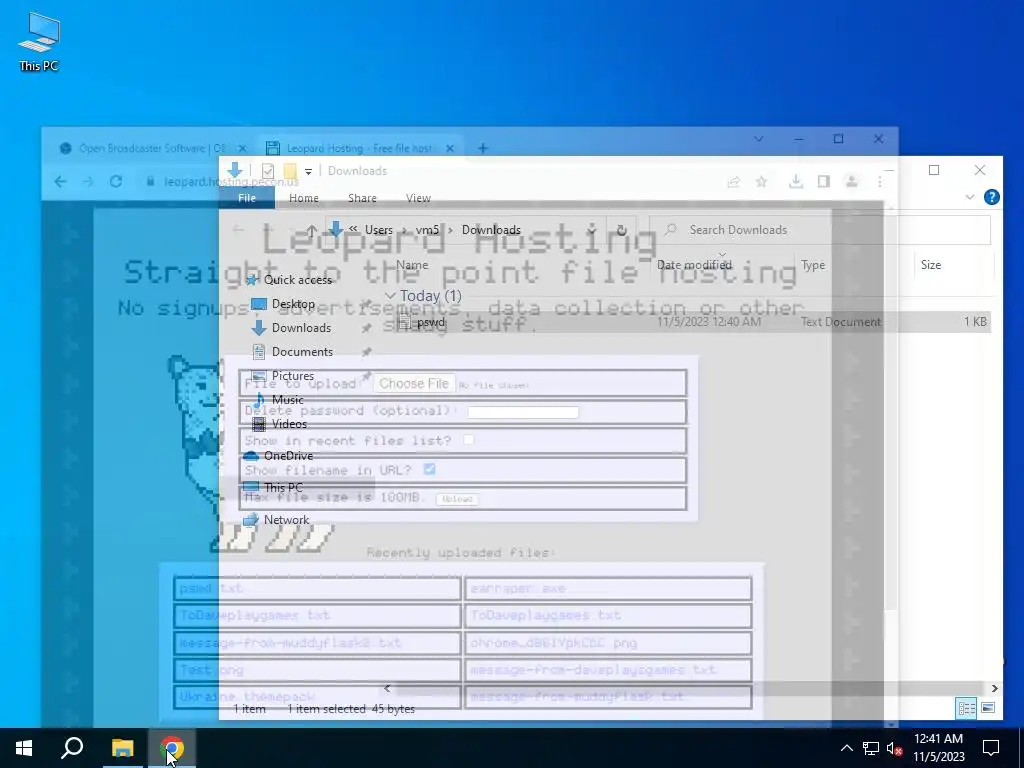The width and height of the screenshot is (1024, 768).
Task: Select Network in the navigation pane
Action: pyautogui.click(x=286, y=520)
